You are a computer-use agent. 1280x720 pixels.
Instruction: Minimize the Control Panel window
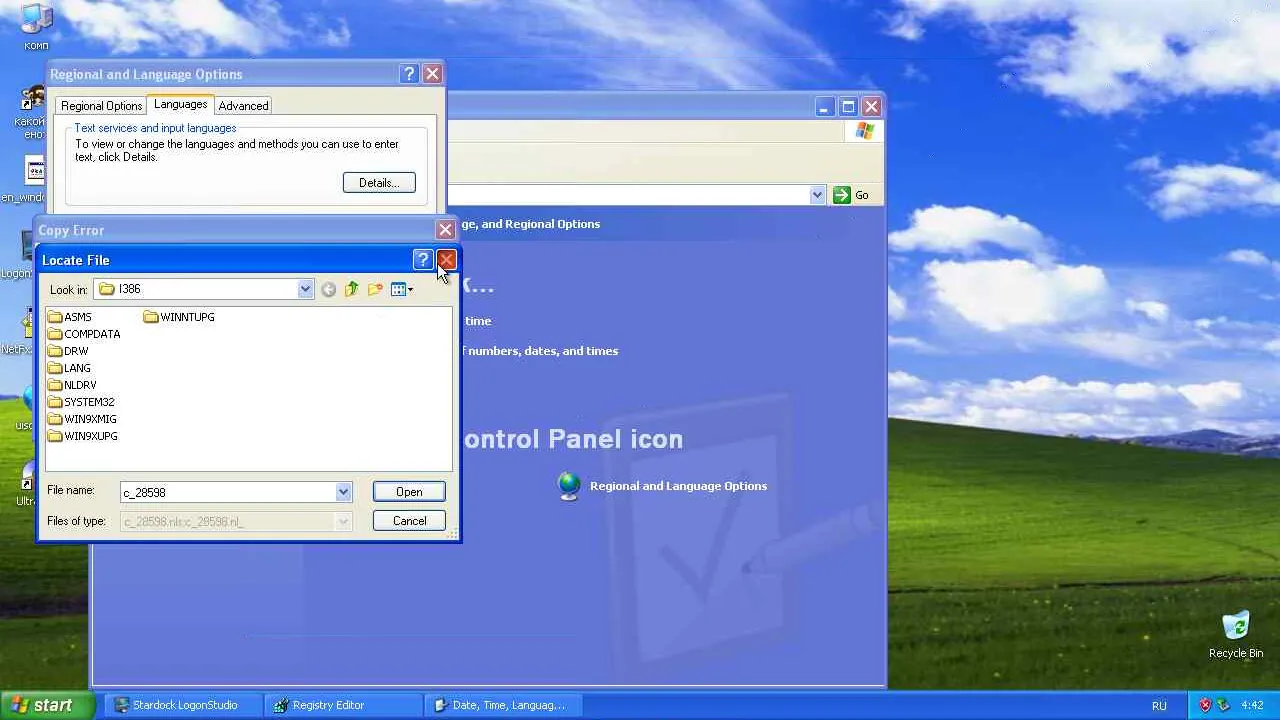[x=824, y=107]
